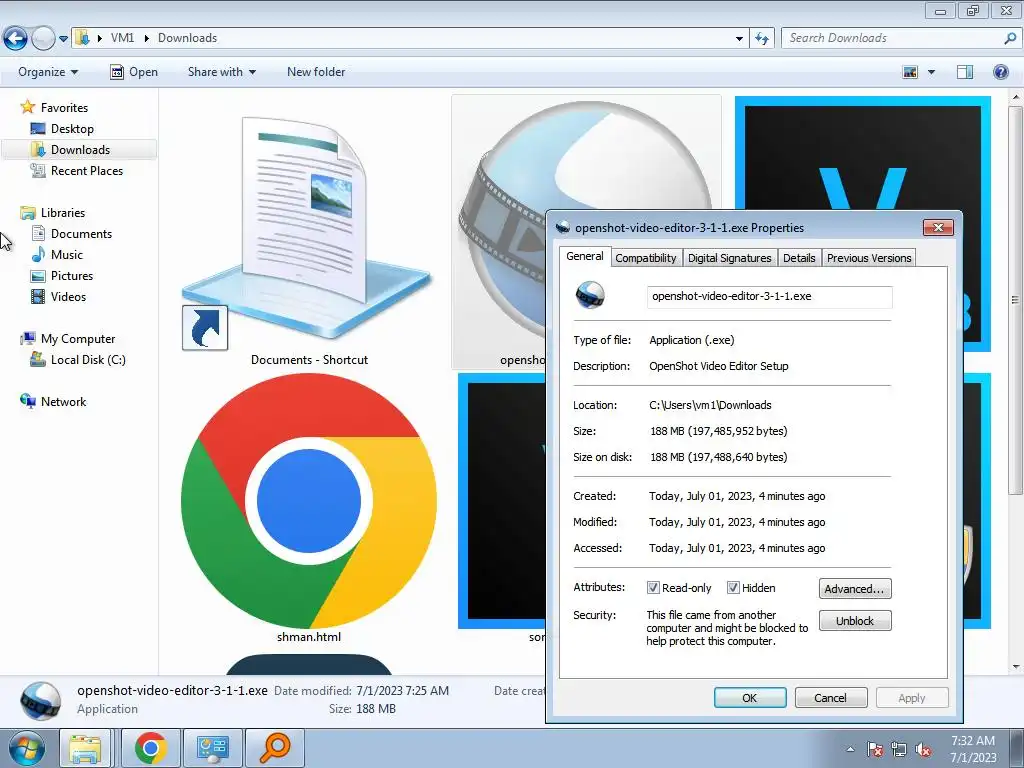1024x768 pixels.
Task: Click the Apply button in Properties
Action: 912,697
